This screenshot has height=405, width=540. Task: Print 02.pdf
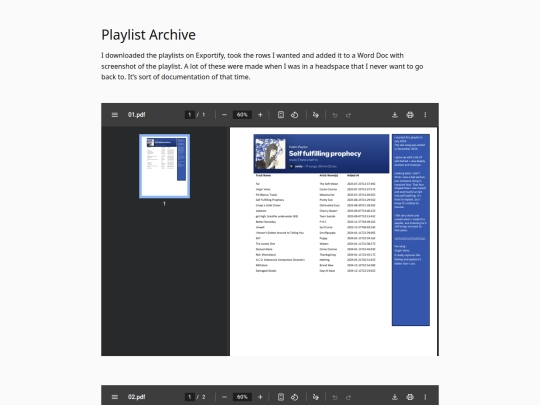click(410, 397)
